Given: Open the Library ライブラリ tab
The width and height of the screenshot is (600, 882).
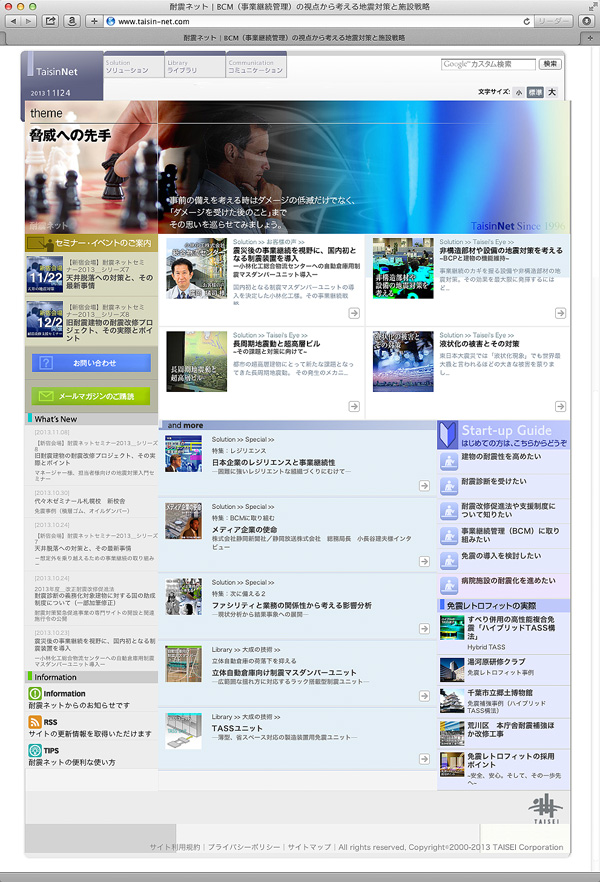Looking at the screenshot, I should click(x=195, y=66).
